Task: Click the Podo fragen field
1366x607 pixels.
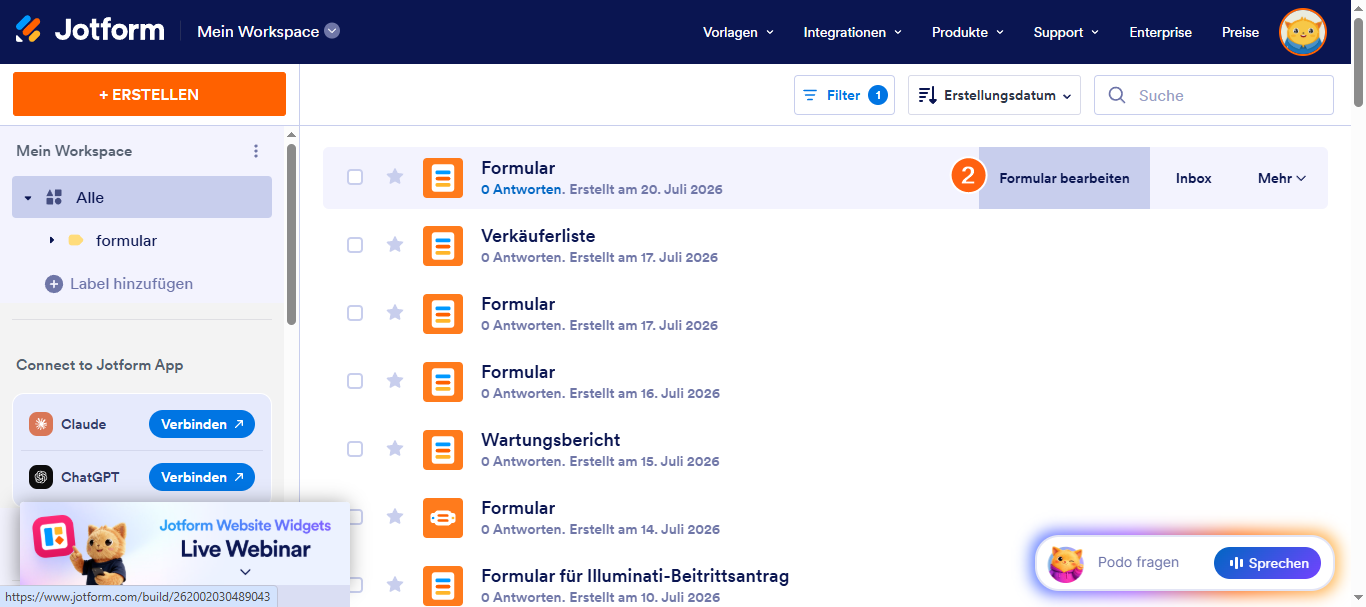Action: coord(1138,563)
